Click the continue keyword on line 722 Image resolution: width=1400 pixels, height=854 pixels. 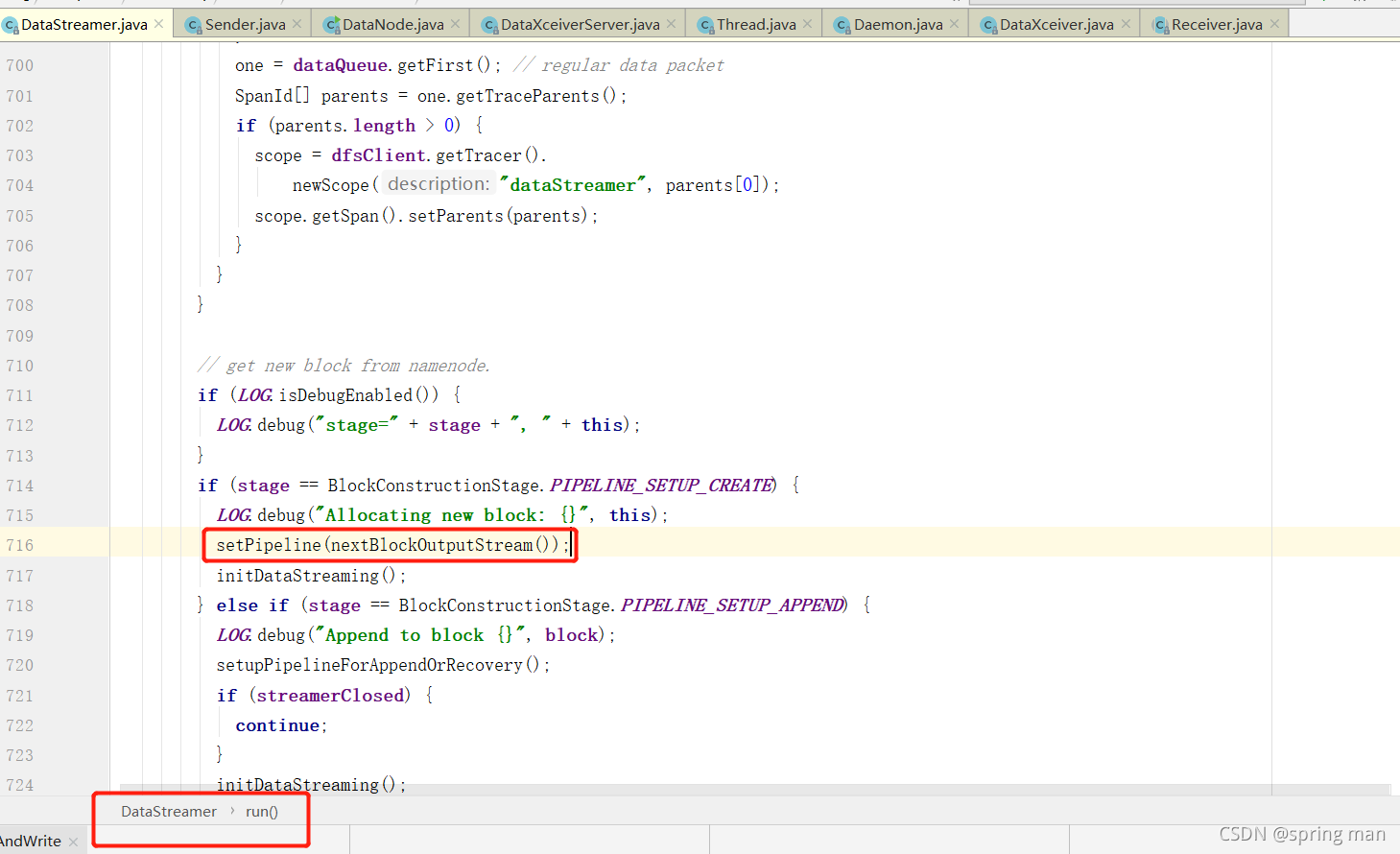click(277, 725)
